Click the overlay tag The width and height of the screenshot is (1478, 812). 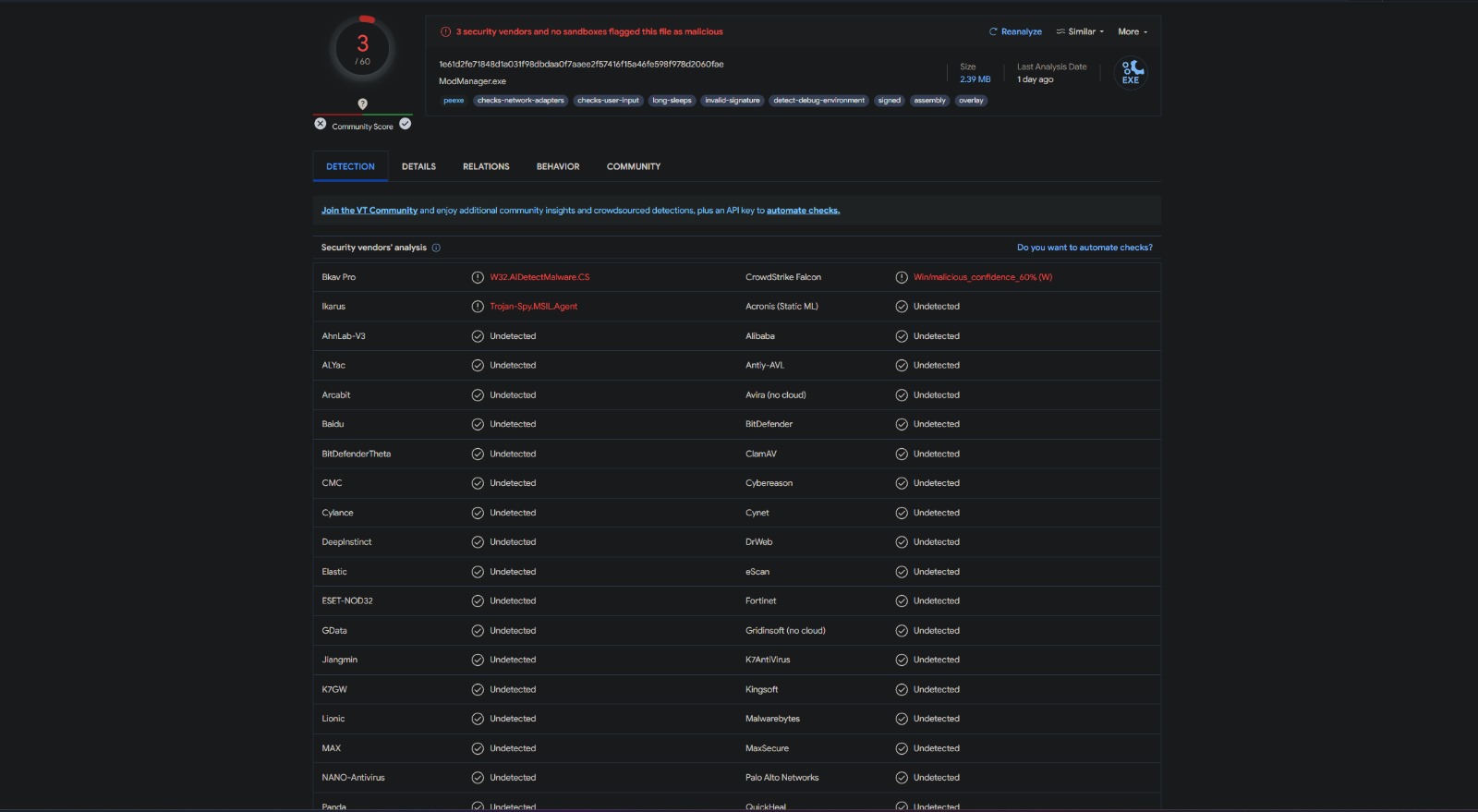point(971,101)
